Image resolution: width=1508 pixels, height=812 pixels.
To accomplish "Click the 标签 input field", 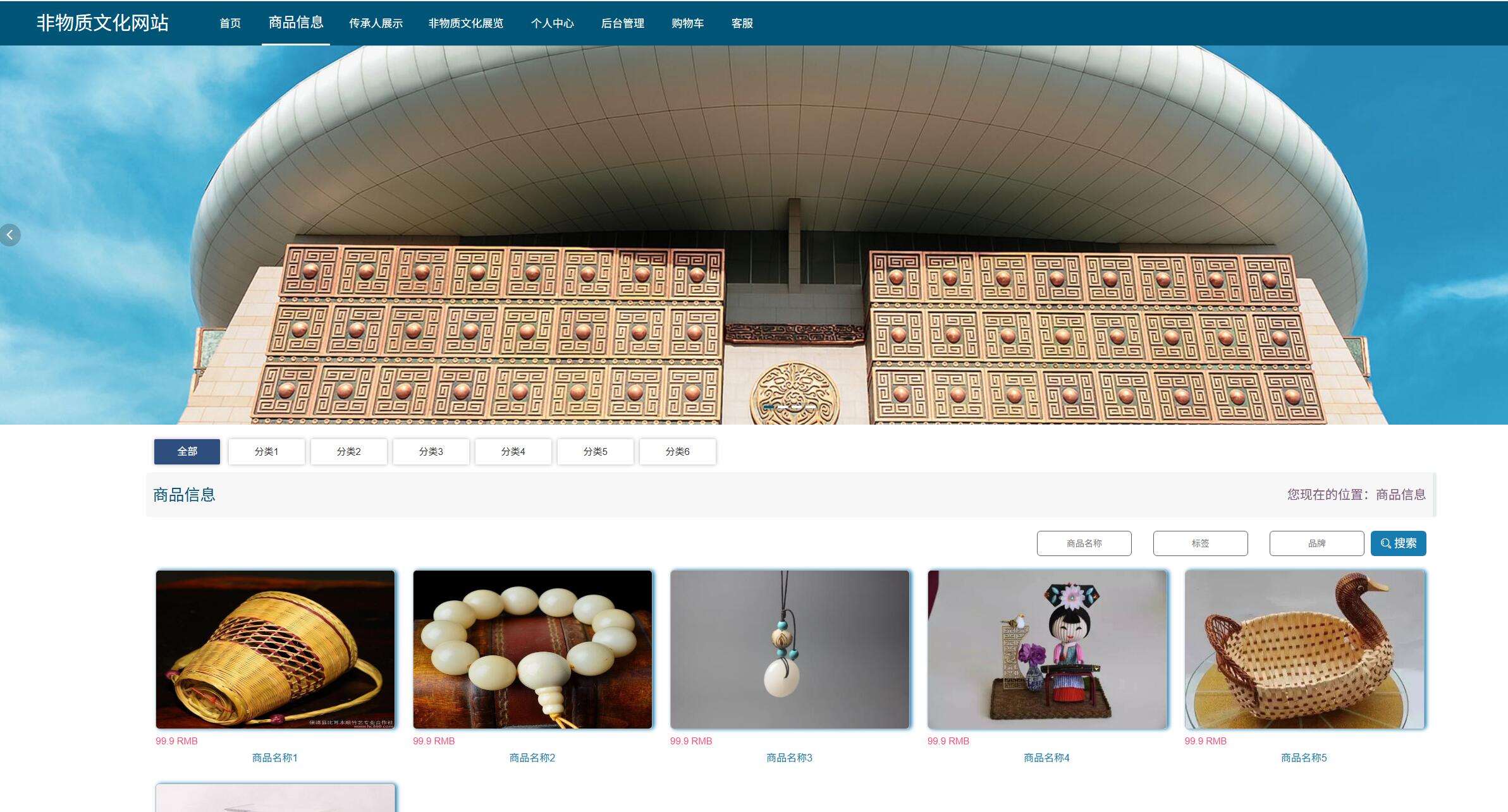I will [x=1200, y=543].
